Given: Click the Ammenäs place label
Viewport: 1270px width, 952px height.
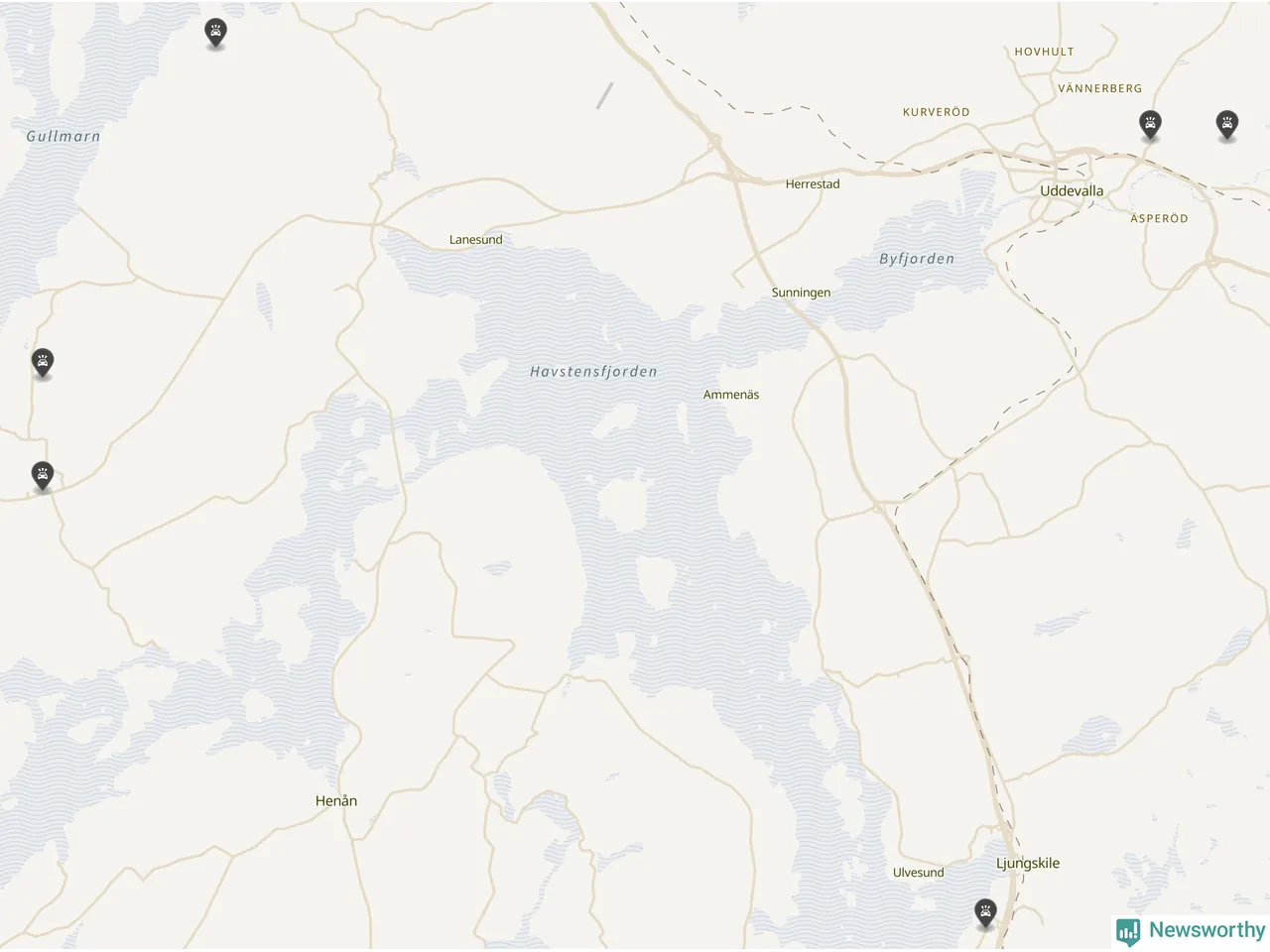Looking at the screenshot, I should [731, 395].
